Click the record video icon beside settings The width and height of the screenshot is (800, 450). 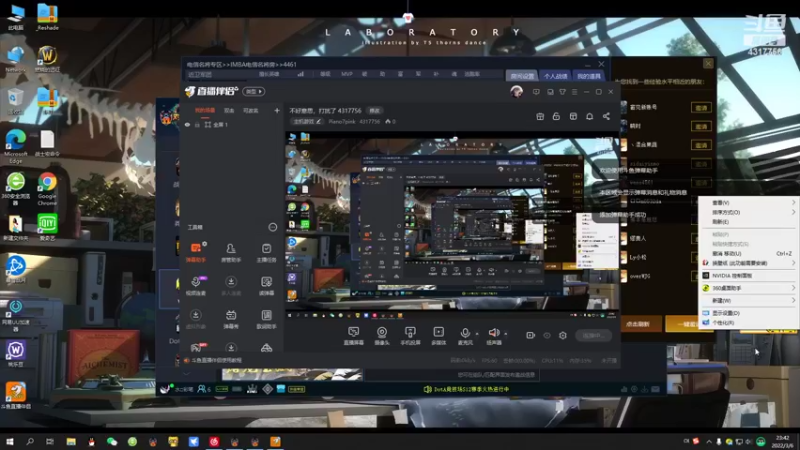(x=530, y=335)
